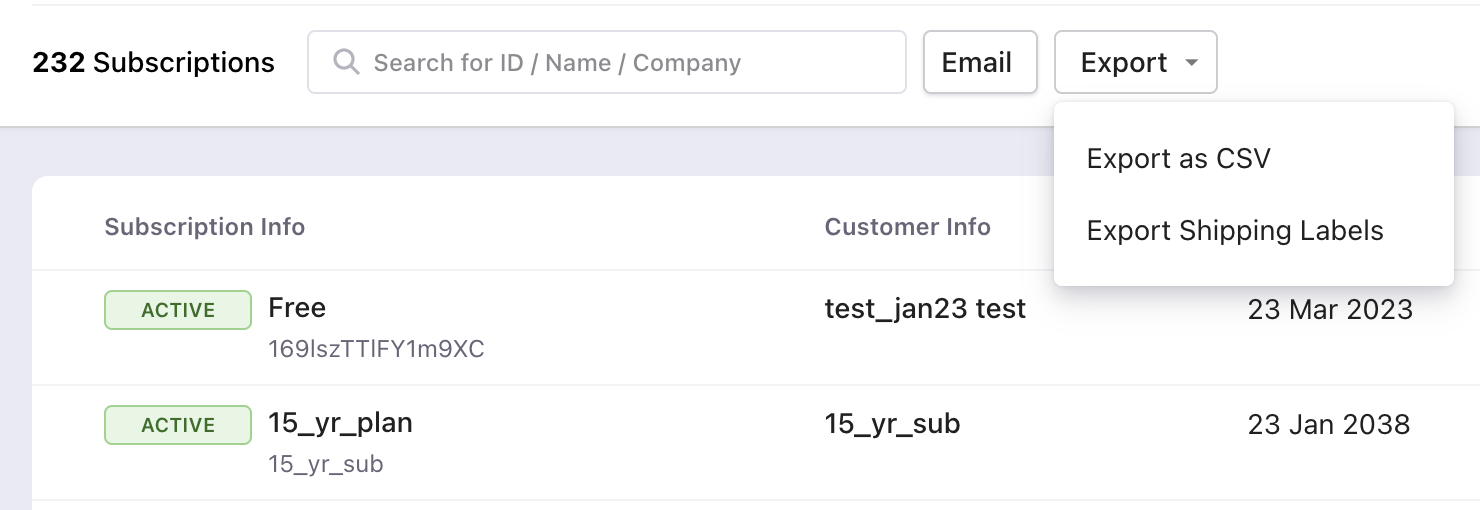Click the 15_yr_sub subscription ID text
This screenshot has height=510, width=1480.
tap(325, 464)
